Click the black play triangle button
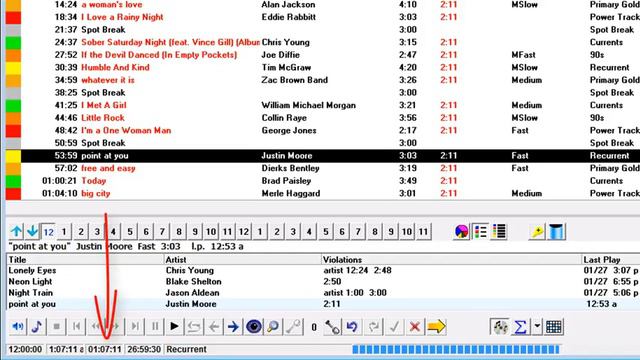The height and width of the screenshot is (360, 640). point(174,327)
